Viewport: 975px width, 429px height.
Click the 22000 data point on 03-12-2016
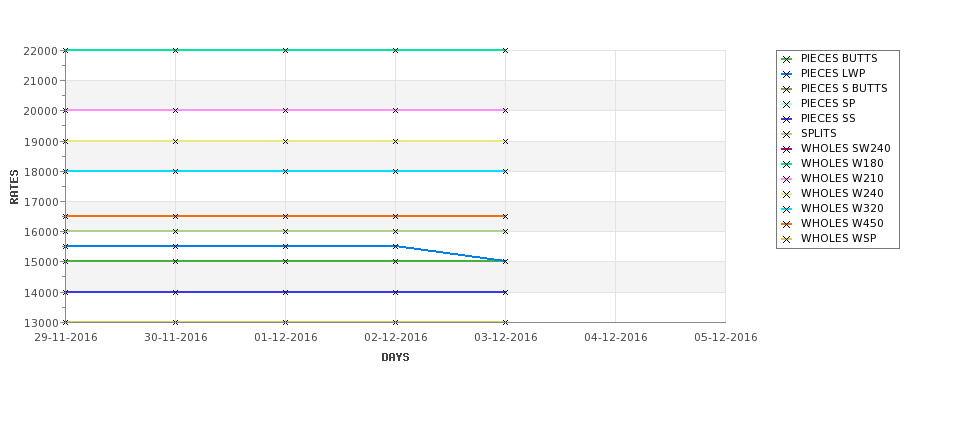[506, 50]
